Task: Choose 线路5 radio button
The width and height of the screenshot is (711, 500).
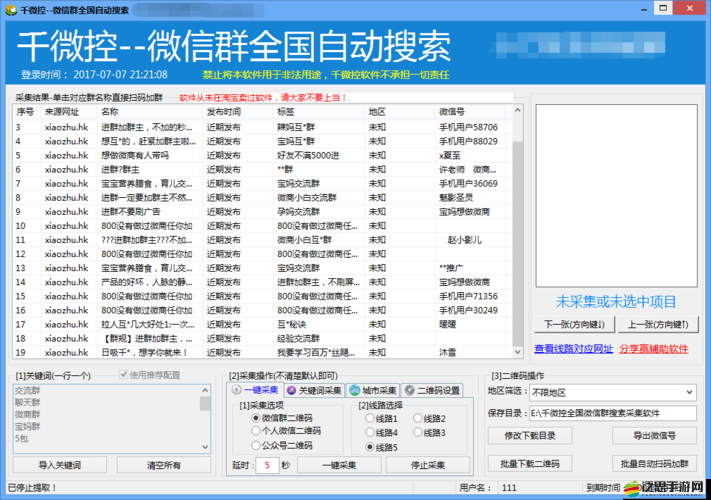Action: point(370,447)
